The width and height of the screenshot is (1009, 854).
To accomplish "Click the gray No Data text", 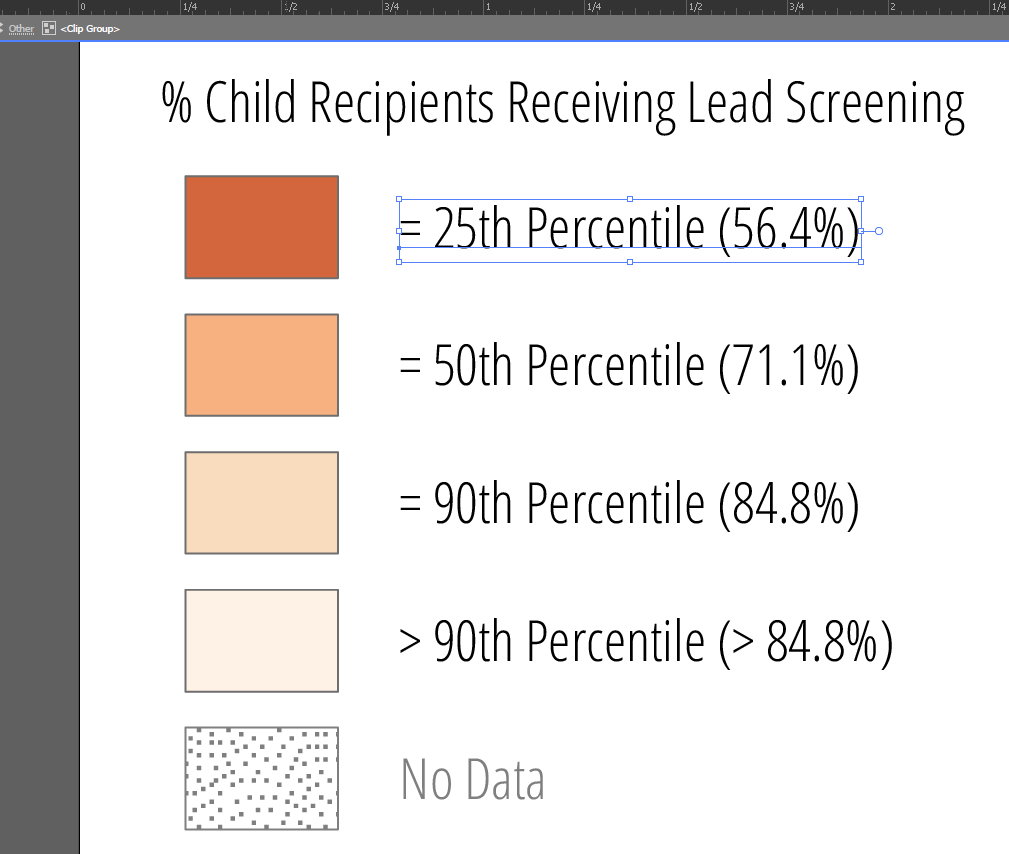I will [473, 780].
